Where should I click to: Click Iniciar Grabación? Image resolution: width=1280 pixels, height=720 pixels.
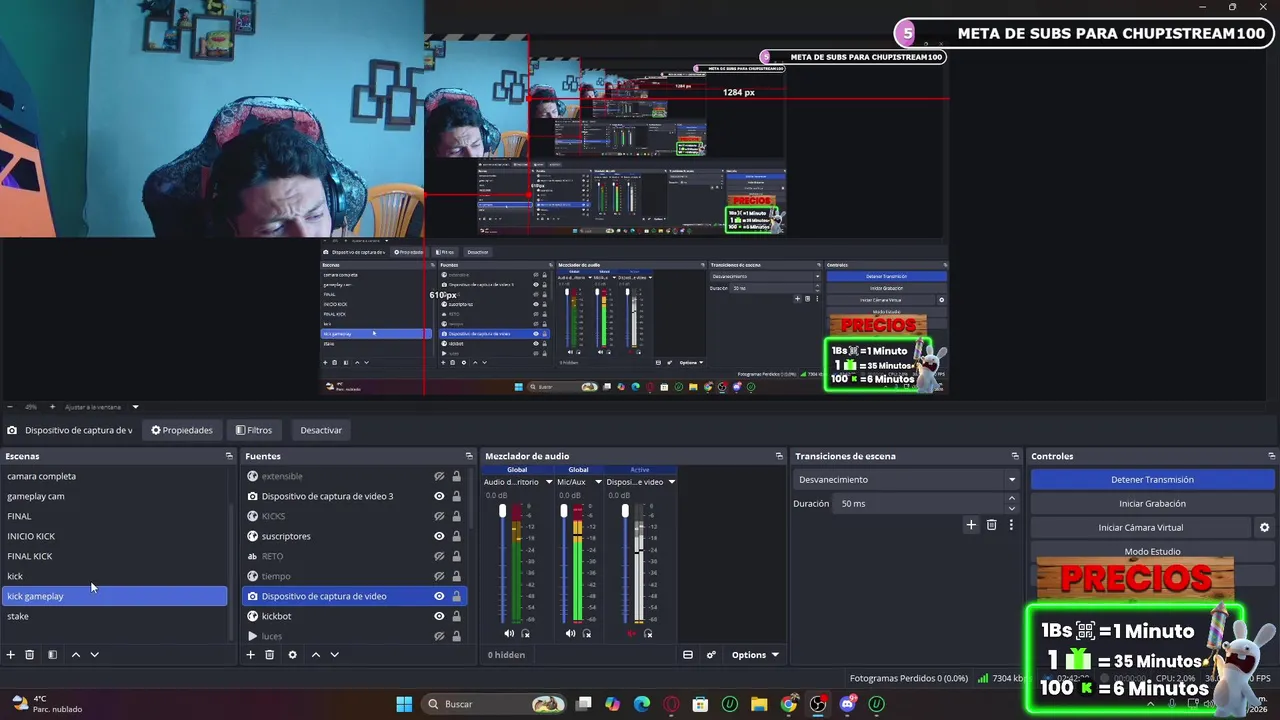pos(1152,504)
